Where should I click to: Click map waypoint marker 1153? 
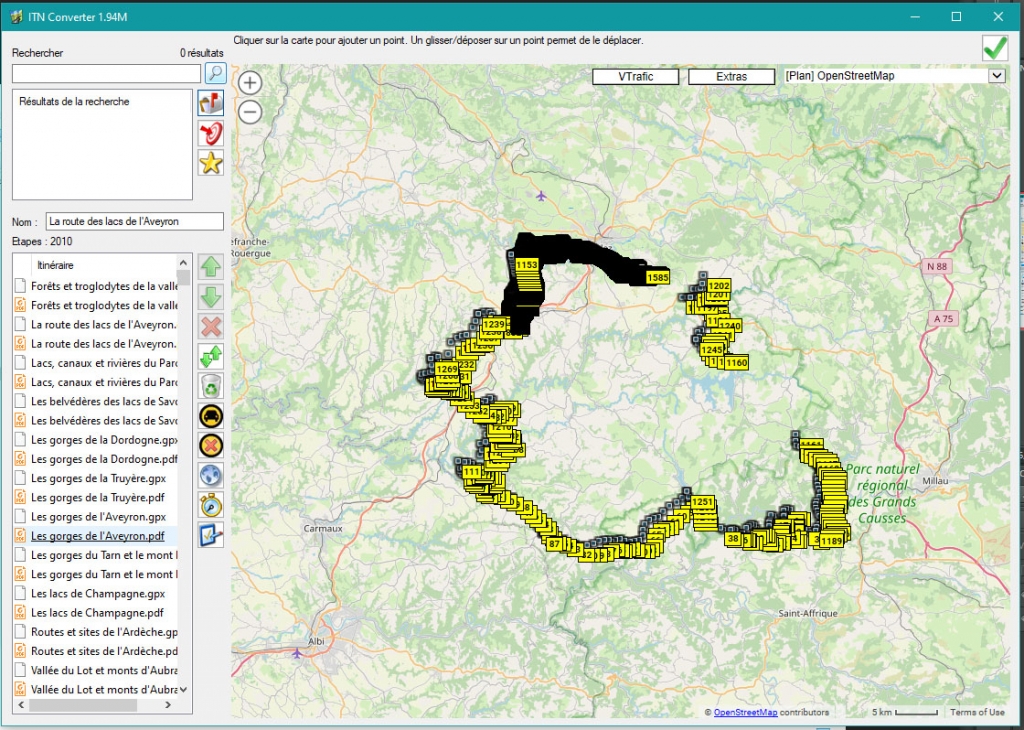[526, 265]
